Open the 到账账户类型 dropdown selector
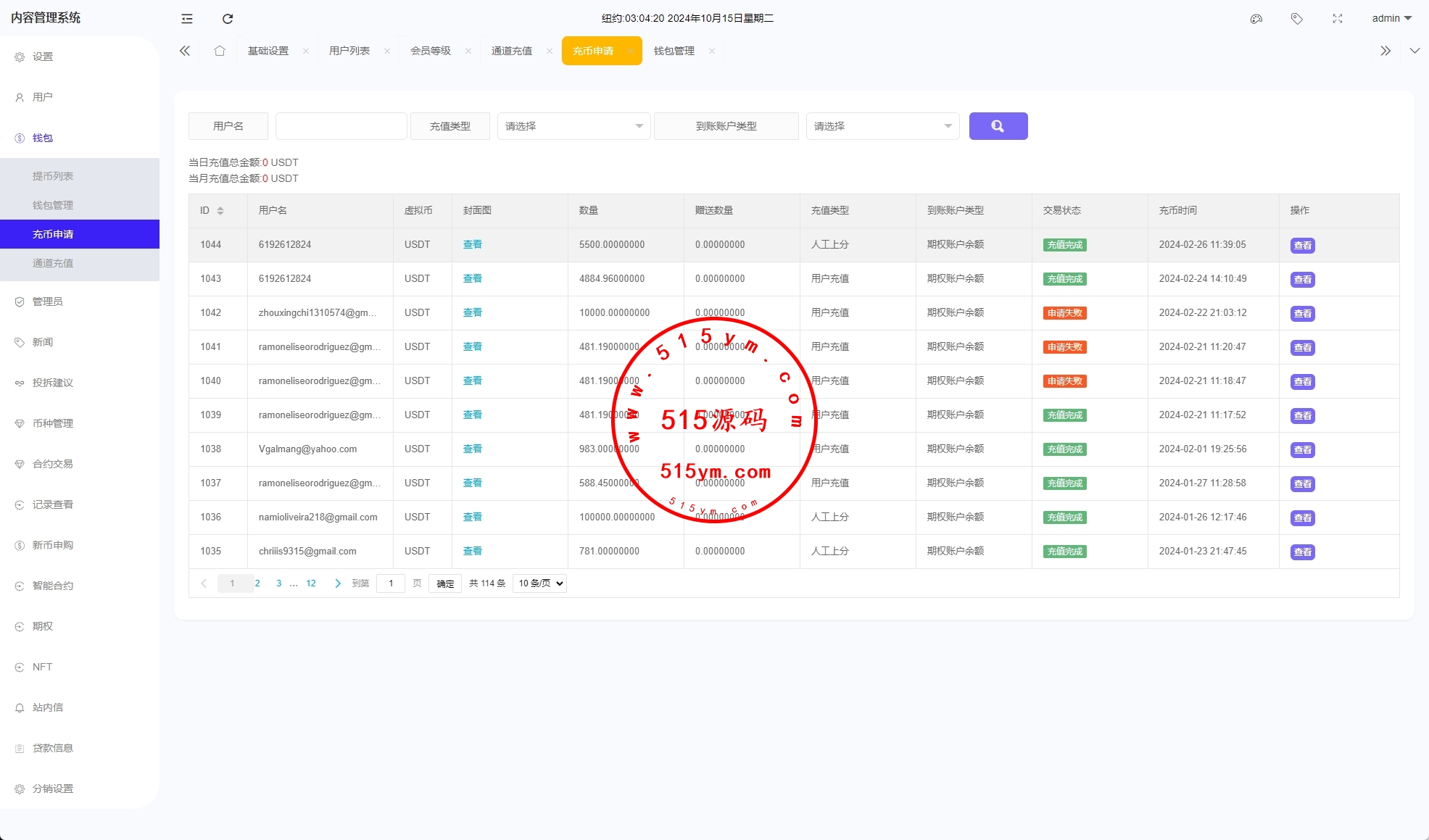1429x840 pixels. 882,126
